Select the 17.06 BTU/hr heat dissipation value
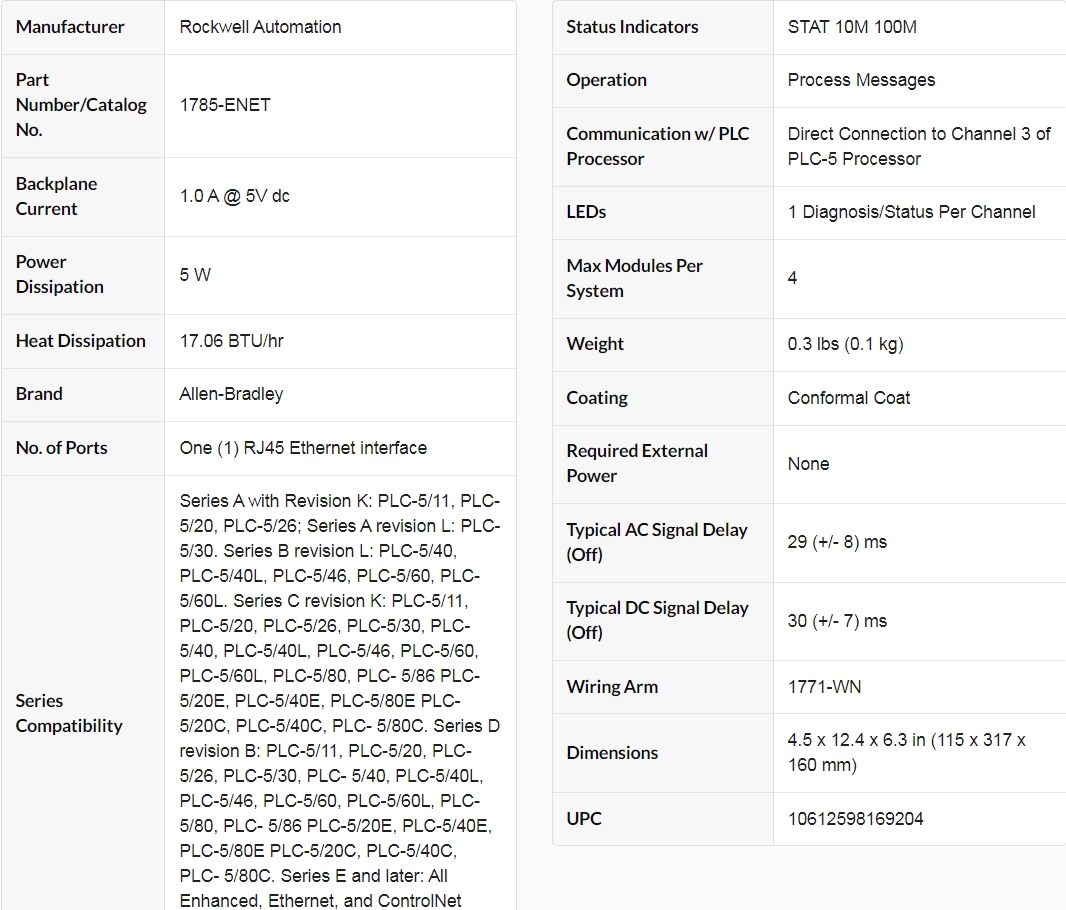Screen dimensions: 1066x910 [231, 341]
